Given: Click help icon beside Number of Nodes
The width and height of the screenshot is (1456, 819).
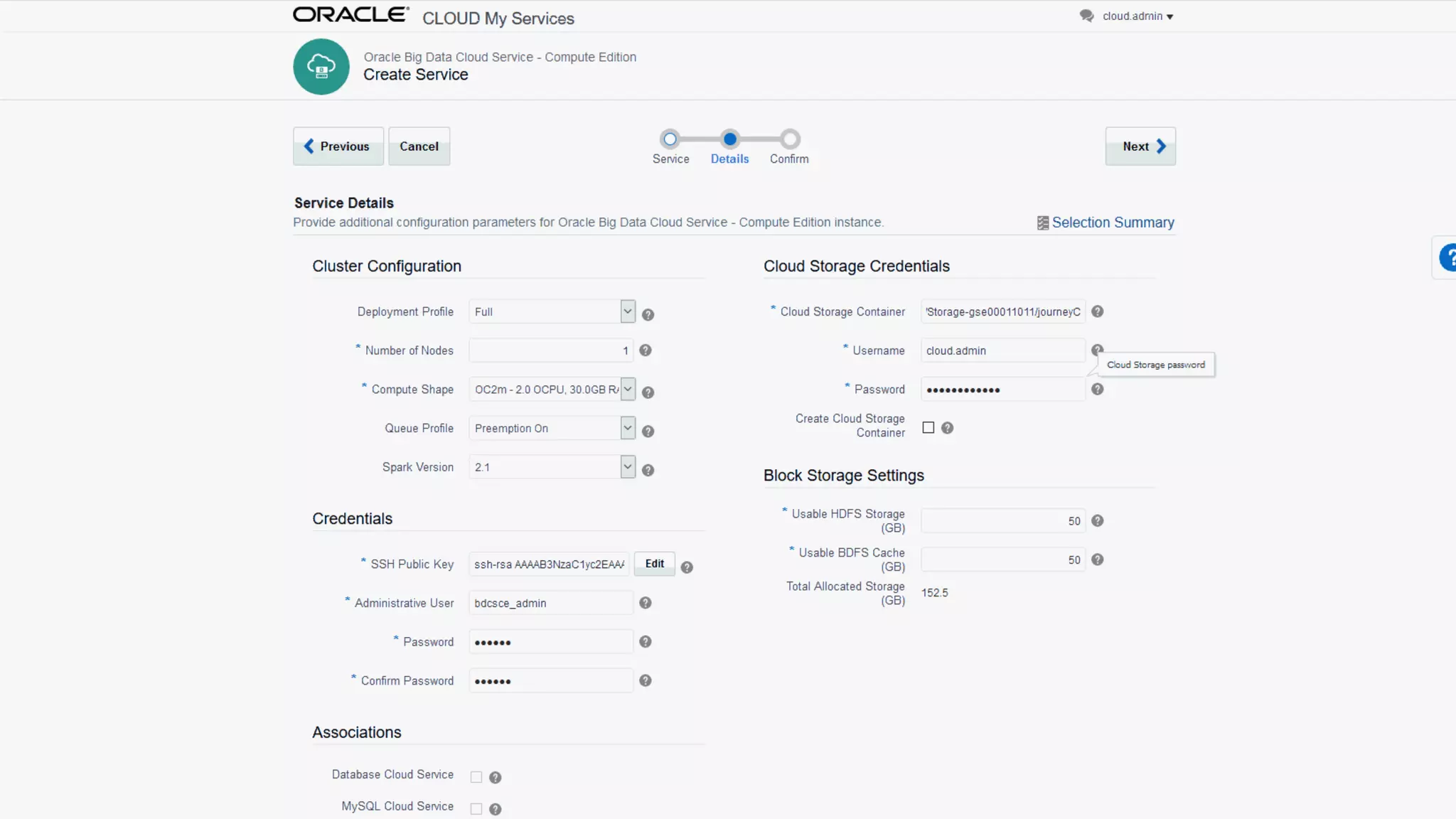Looking at the screenshot, I should click(645, 350).
